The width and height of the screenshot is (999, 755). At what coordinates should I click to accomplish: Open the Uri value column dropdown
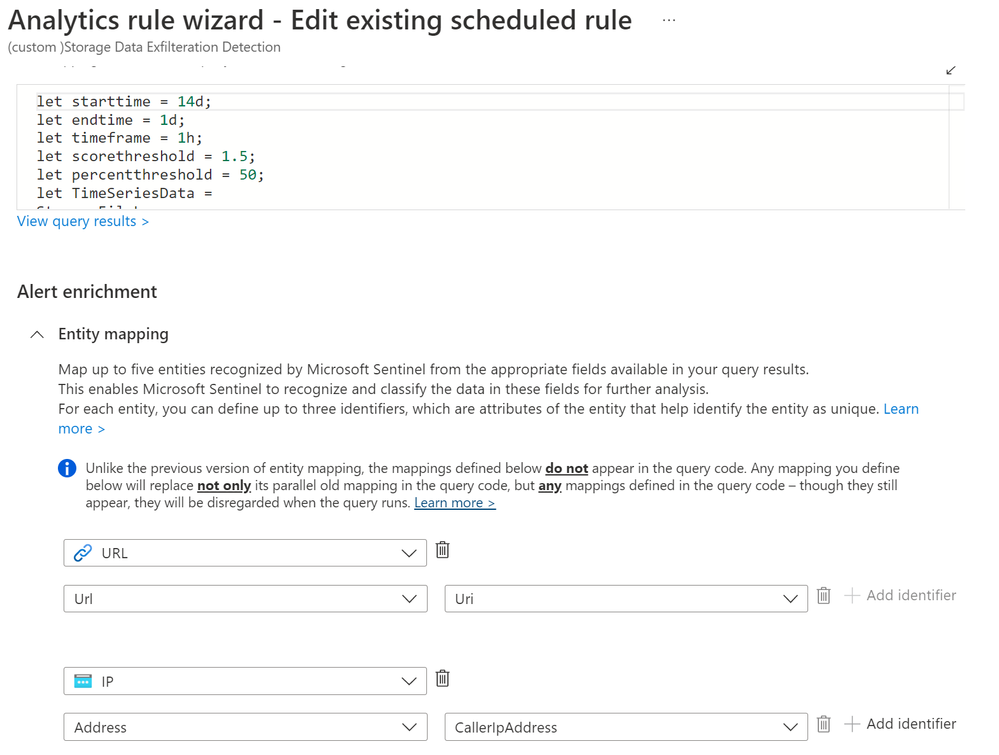(x=626, y=599)
